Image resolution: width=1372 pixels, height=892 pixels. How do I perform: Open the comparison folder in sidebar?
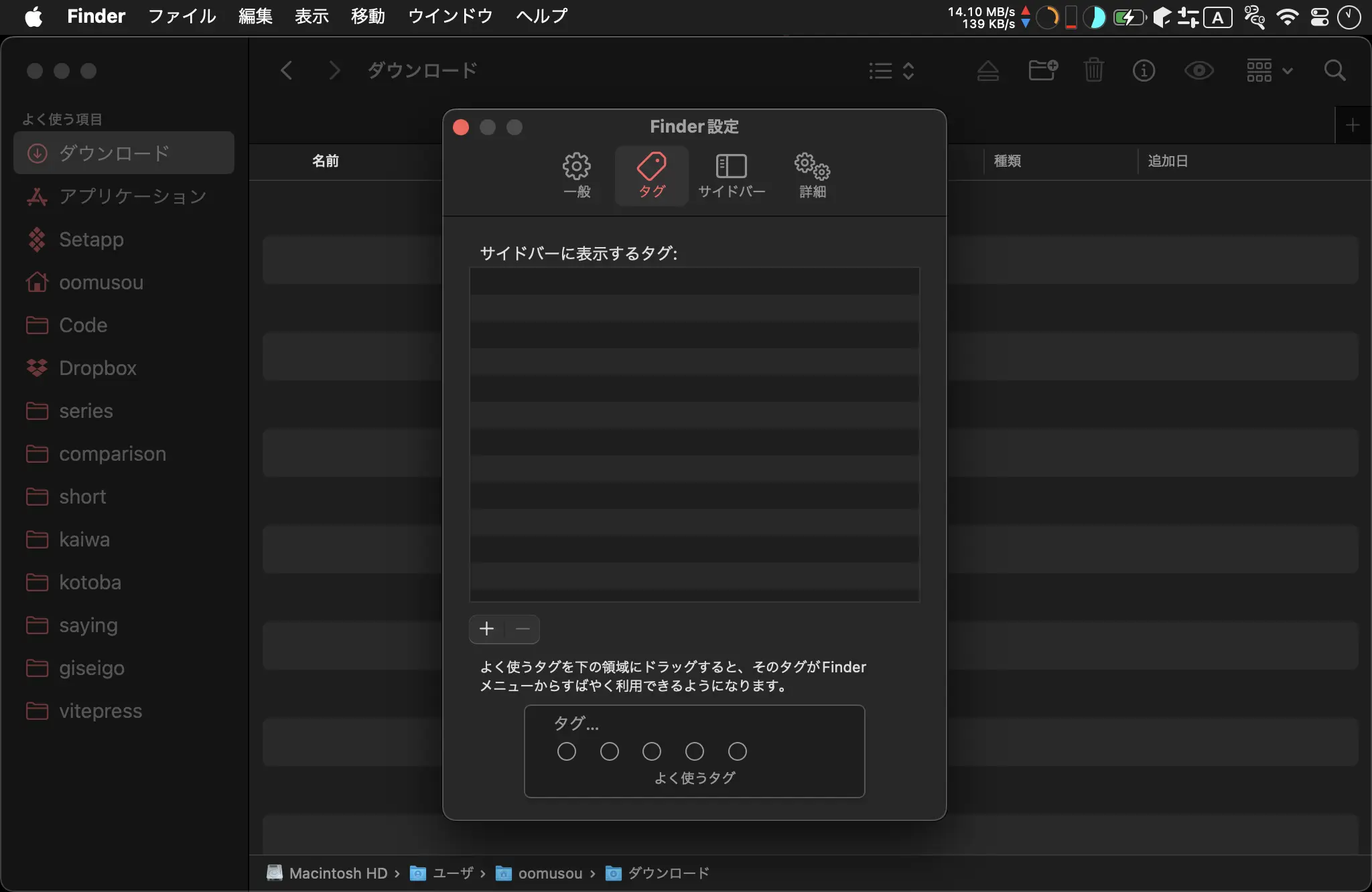tap(124, 453)
